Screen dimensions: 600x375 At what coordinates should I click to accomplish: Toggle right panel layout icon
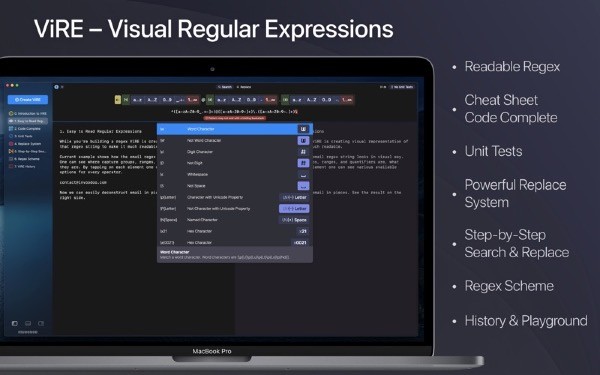(x=41, y=323)
